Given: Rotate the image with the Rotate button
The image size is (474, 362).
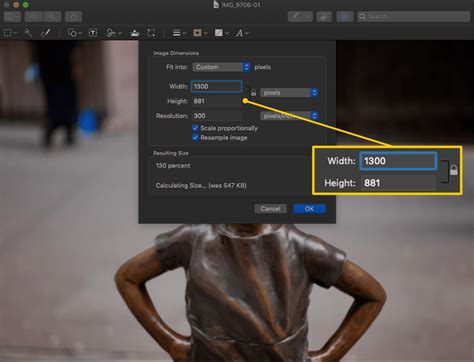Looking at the screenshot, I should coord(324,16).
